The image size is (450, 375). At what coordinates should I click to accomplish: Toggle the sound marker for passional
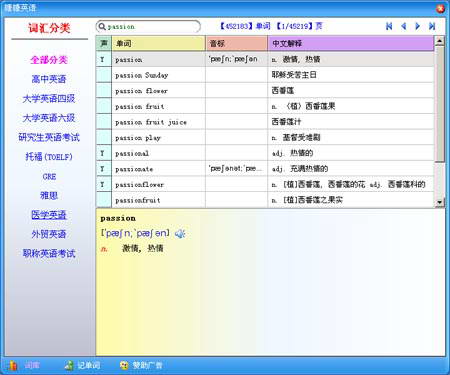click(103, 153)
